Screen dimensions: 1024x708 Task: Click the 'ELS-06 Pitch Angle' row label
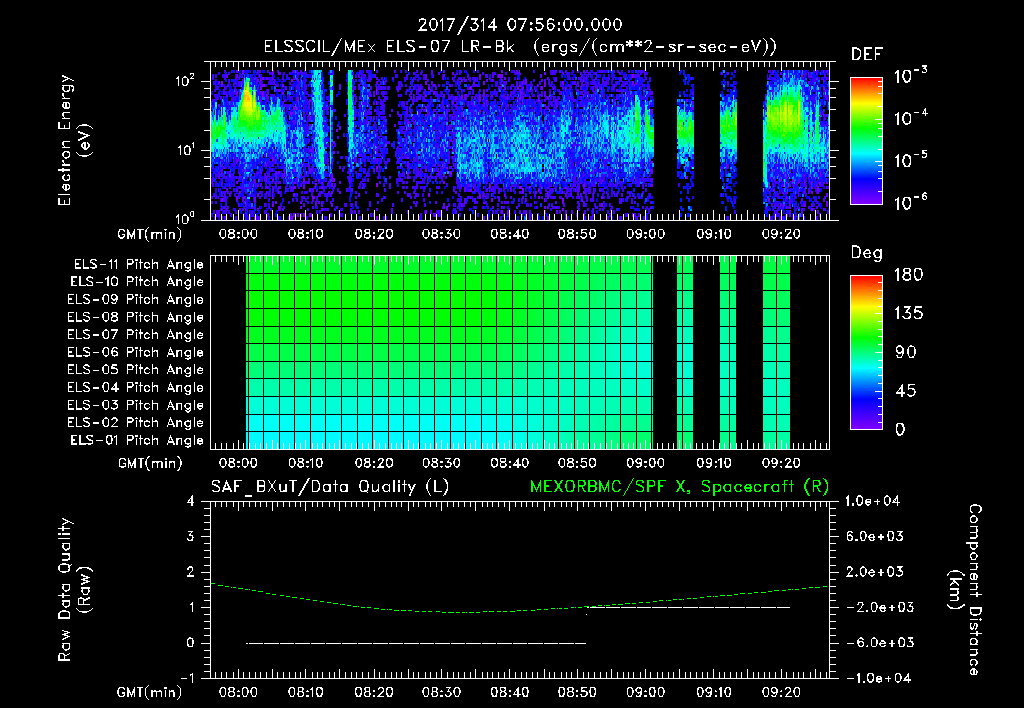(135, 352)
